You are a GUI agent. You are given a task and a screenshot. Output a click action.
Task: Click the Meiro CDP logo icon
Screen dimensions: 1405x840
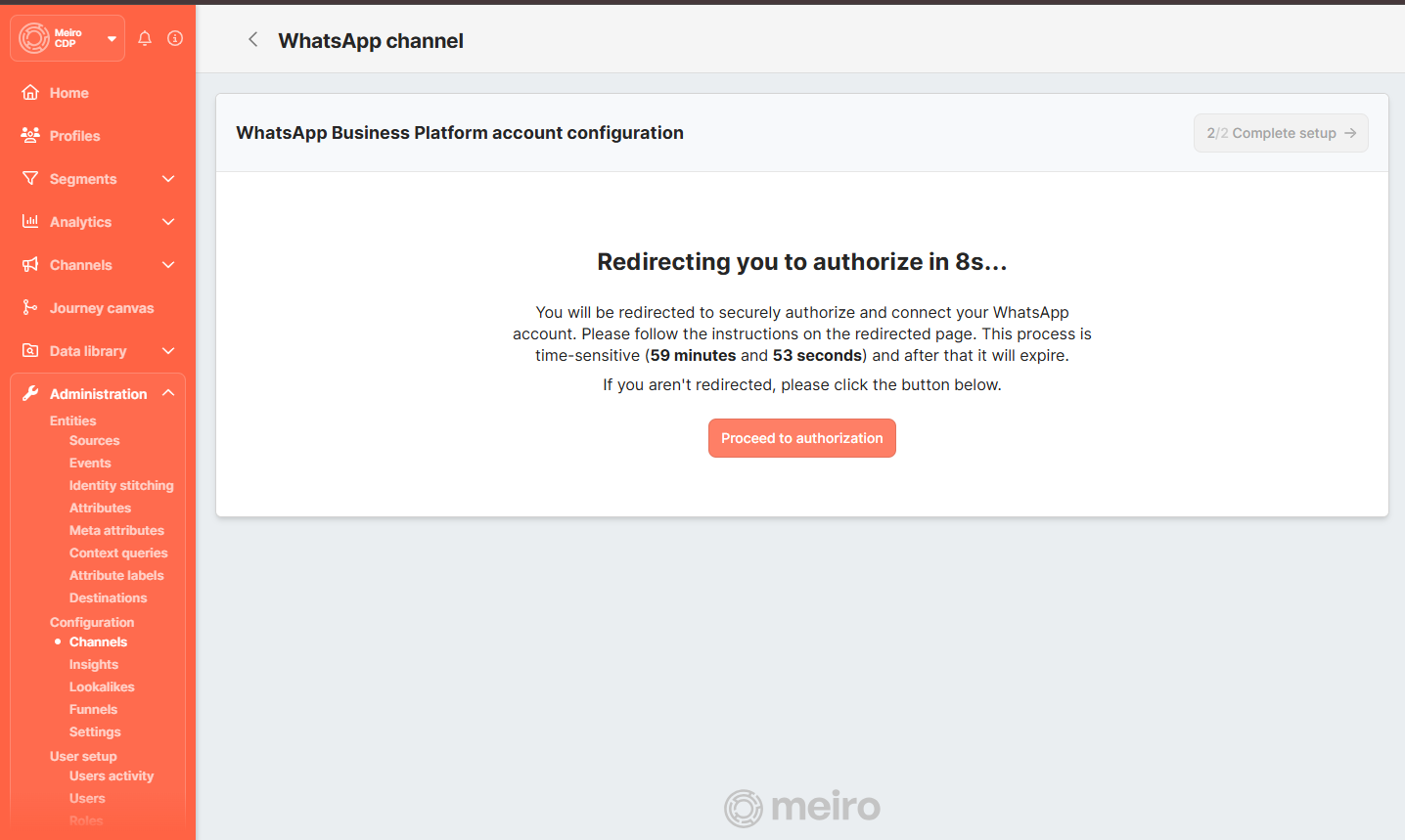(34, 38)
